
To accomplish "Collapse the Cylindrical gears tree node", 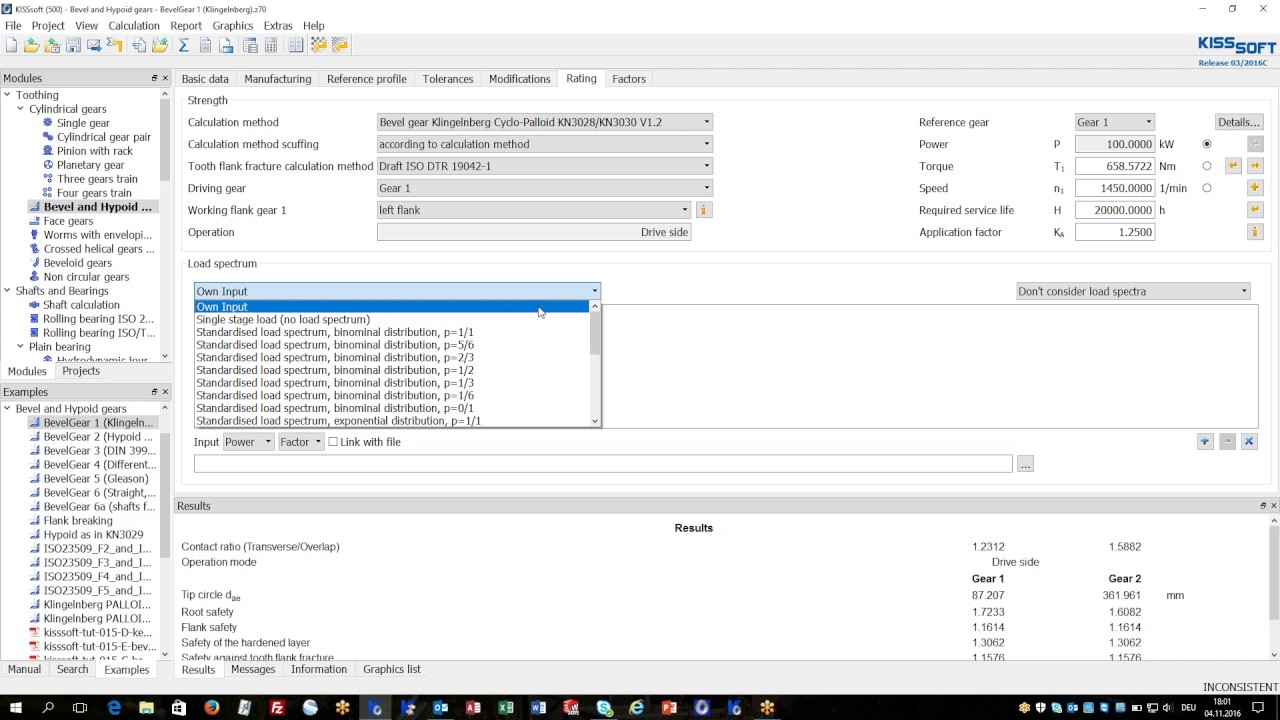I will click(20, 109).
